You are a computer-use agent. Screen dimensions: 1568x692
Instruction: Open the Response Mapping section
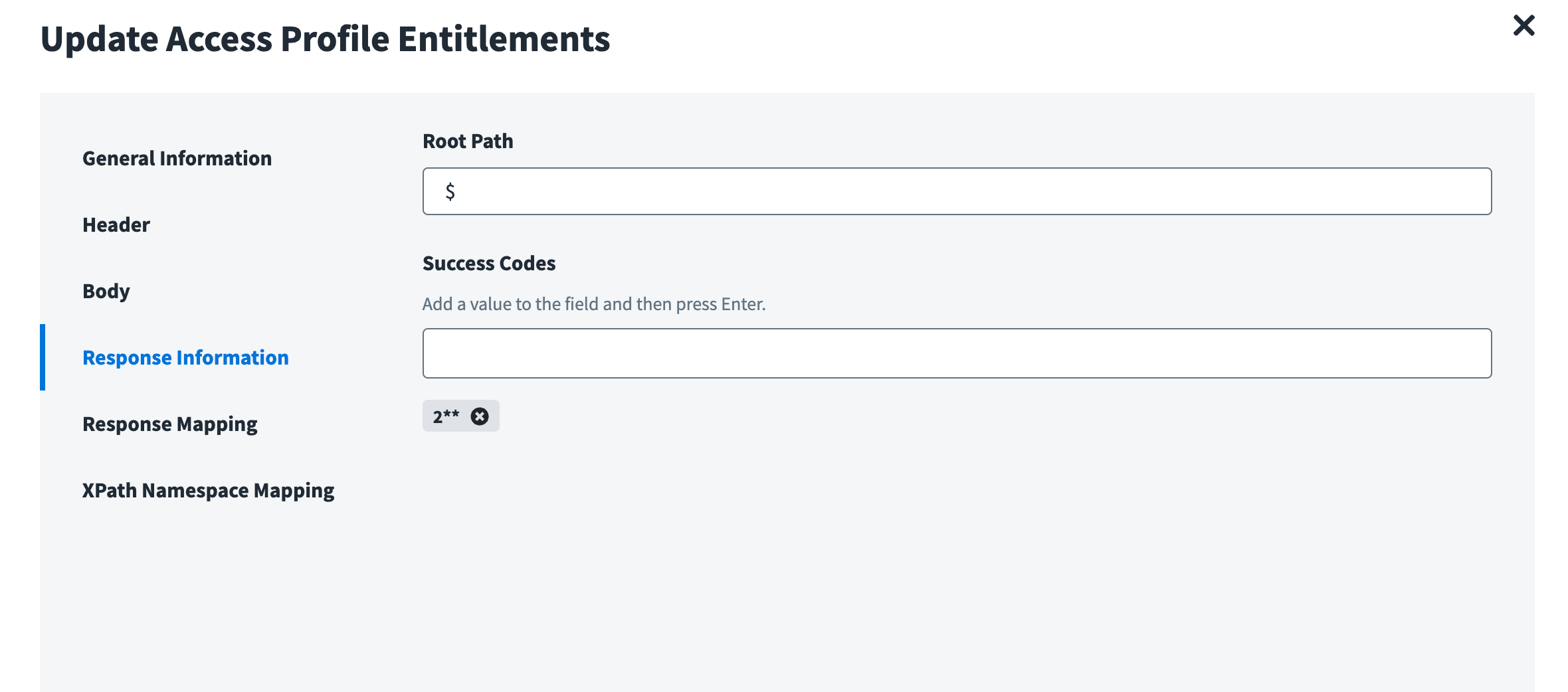(x=169, y=424)
